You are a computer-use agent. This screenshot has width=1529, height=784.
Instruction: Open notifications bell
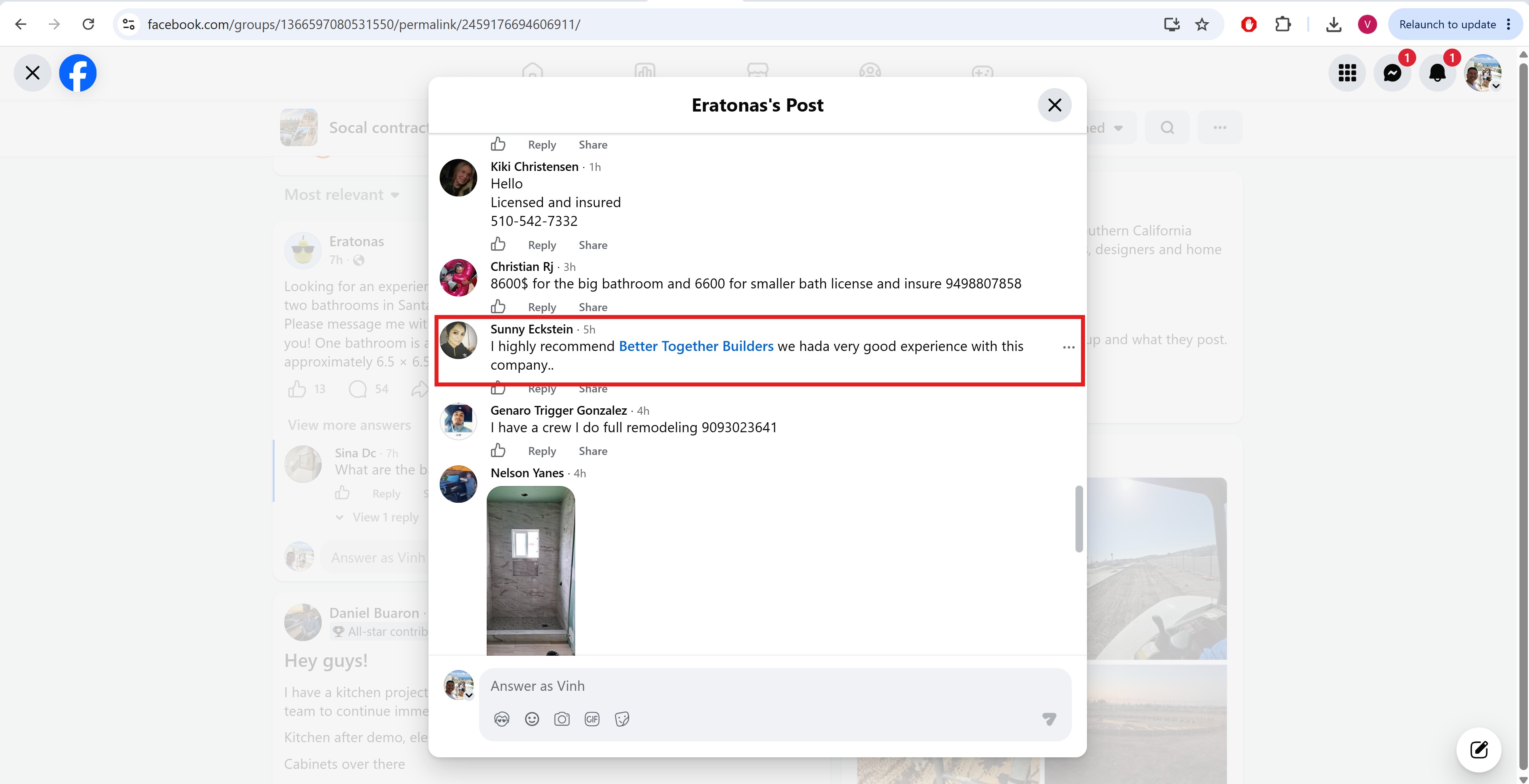click(x=1438, y=73)
